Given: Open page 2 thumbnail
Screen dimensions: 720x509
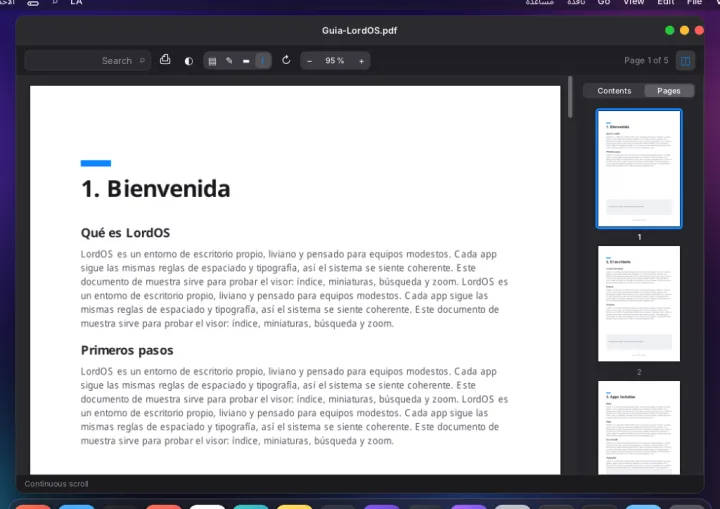Looking at the screenshot, I should [639, 304].
